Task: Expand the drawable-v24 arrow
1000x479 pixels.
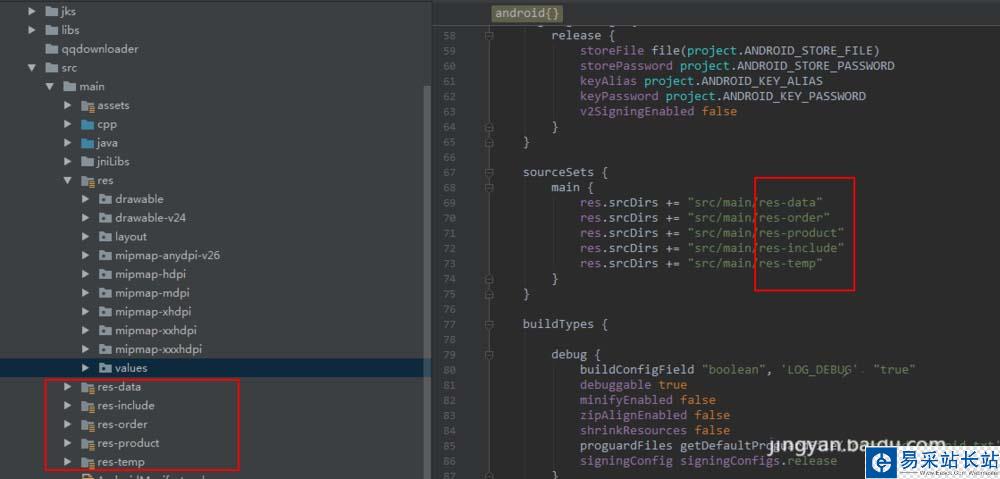Action: pyautogui.click(x=85, y=218)
